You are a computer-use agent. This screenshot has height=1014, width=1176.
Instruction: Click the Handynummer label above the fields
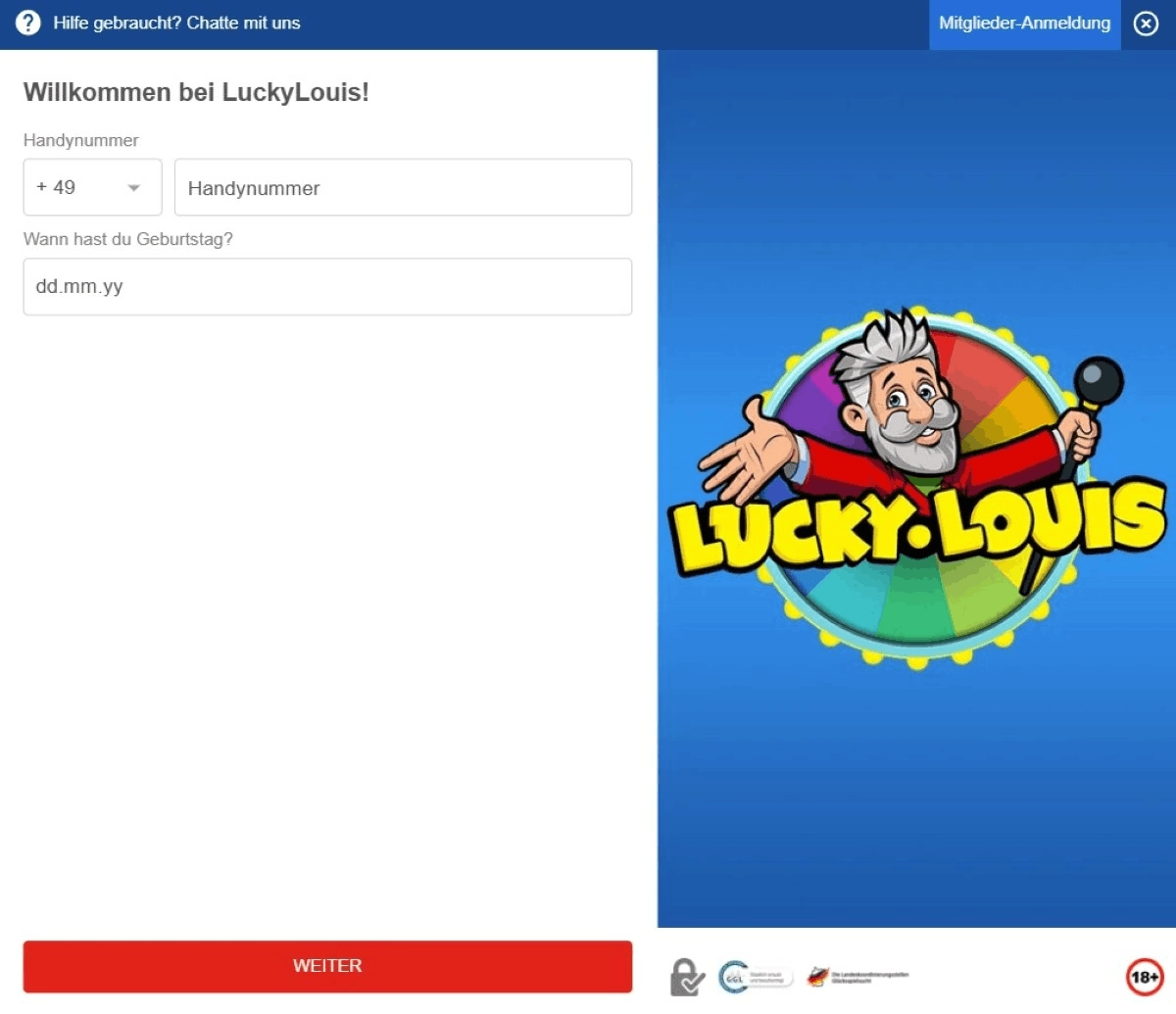coord(81,140)
